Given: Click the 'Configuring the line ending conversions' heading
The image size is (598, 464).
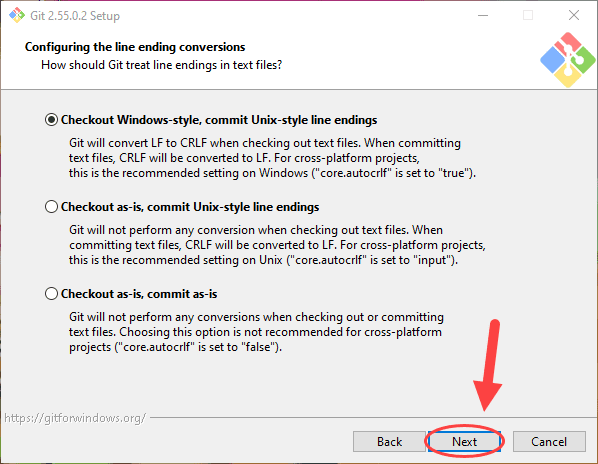Looking at the screenshot, I should [x=135, y=47].
